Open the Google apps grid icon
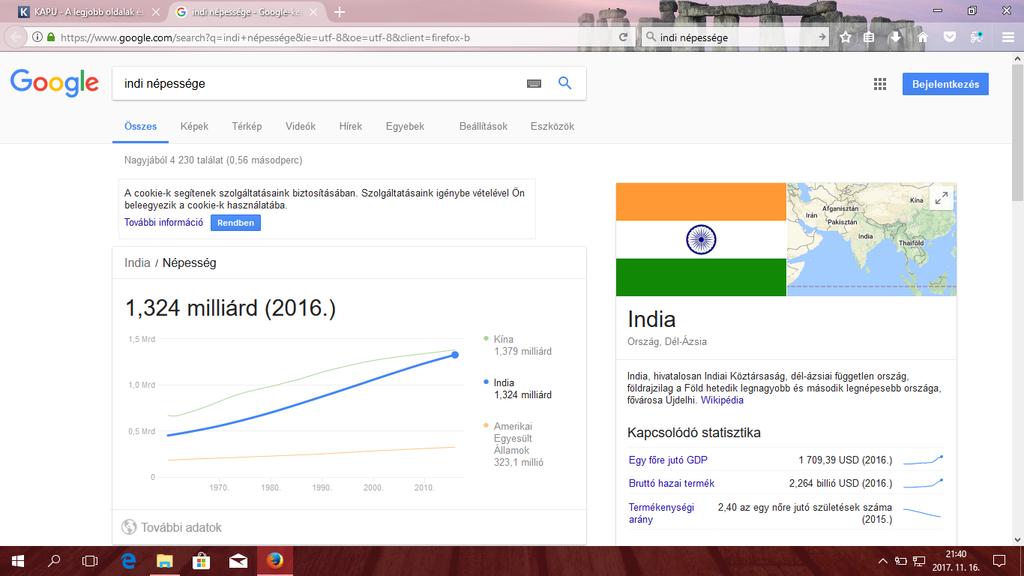The width and height of the screenshot is (1024, 576). pyautogui.click(x=880, y=84)
